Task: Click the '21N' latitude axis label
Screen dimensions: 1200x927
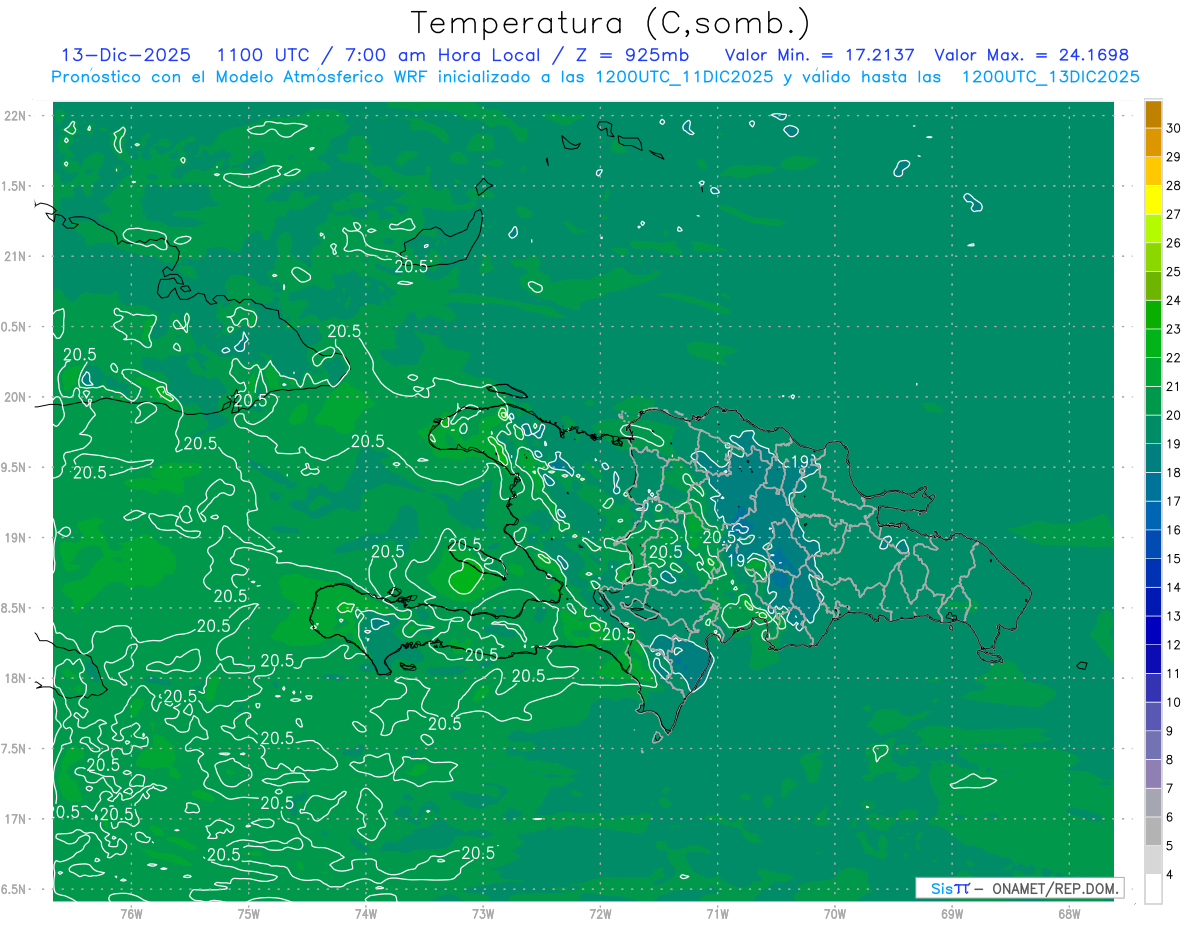Action: point(14,257)
